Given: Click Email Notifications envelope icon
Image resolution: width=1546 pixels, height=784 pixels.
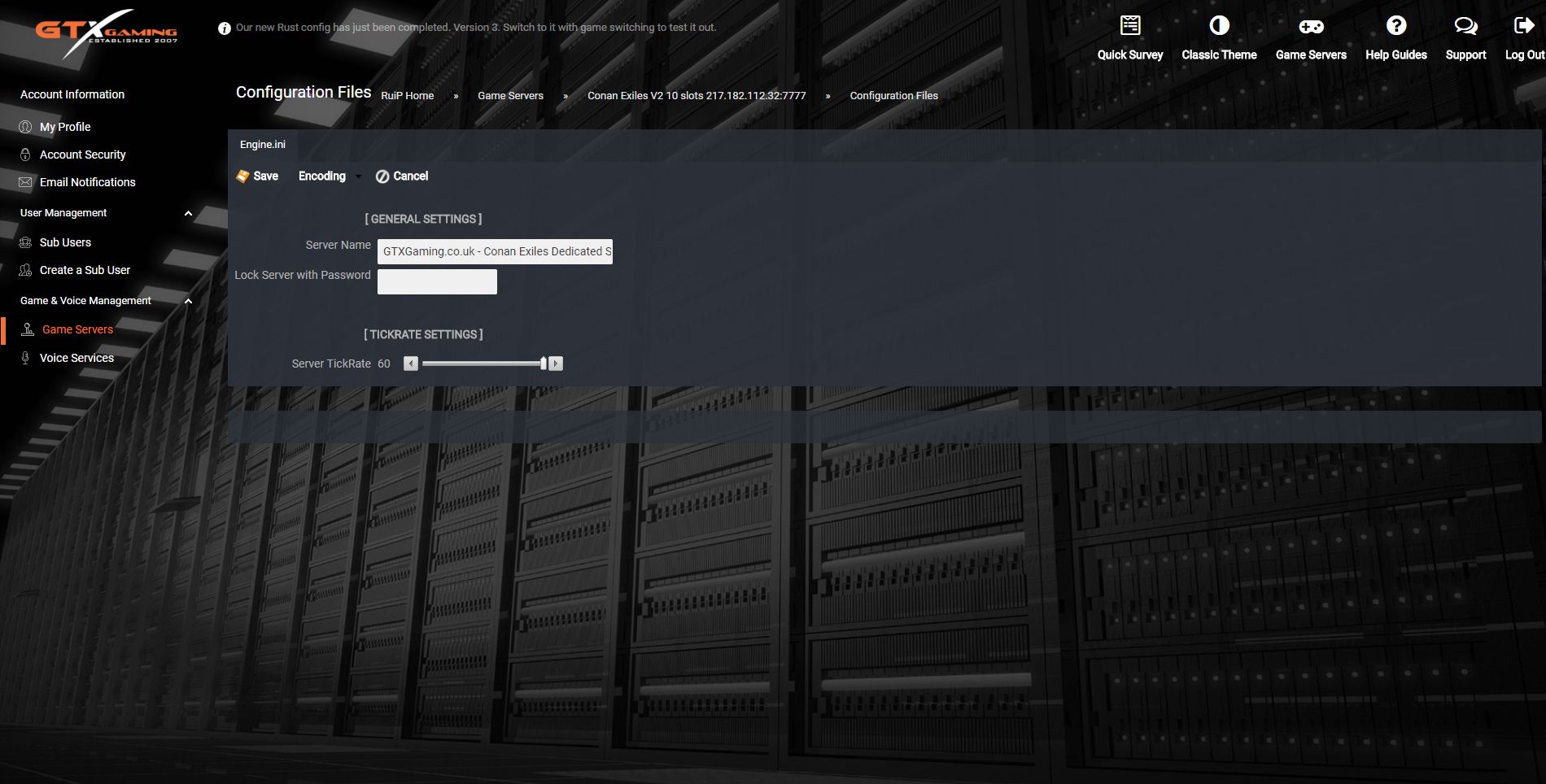Looking at the screenshot, I should [25, 182].
